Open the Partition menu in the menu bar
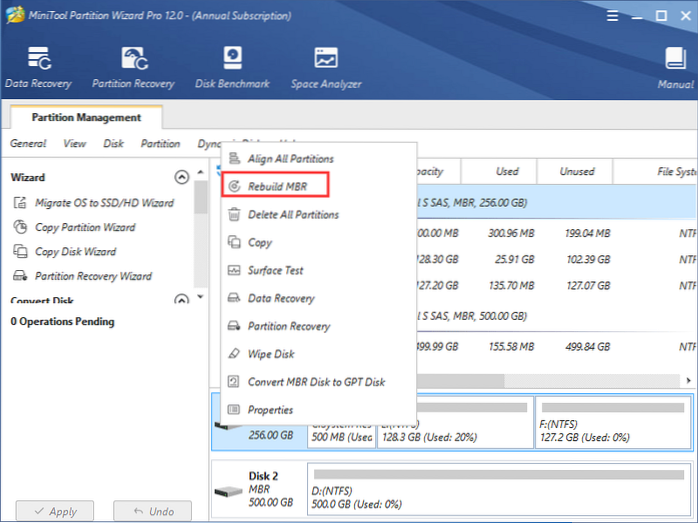This screenshot has height=523, width=698. click(160, 144)
